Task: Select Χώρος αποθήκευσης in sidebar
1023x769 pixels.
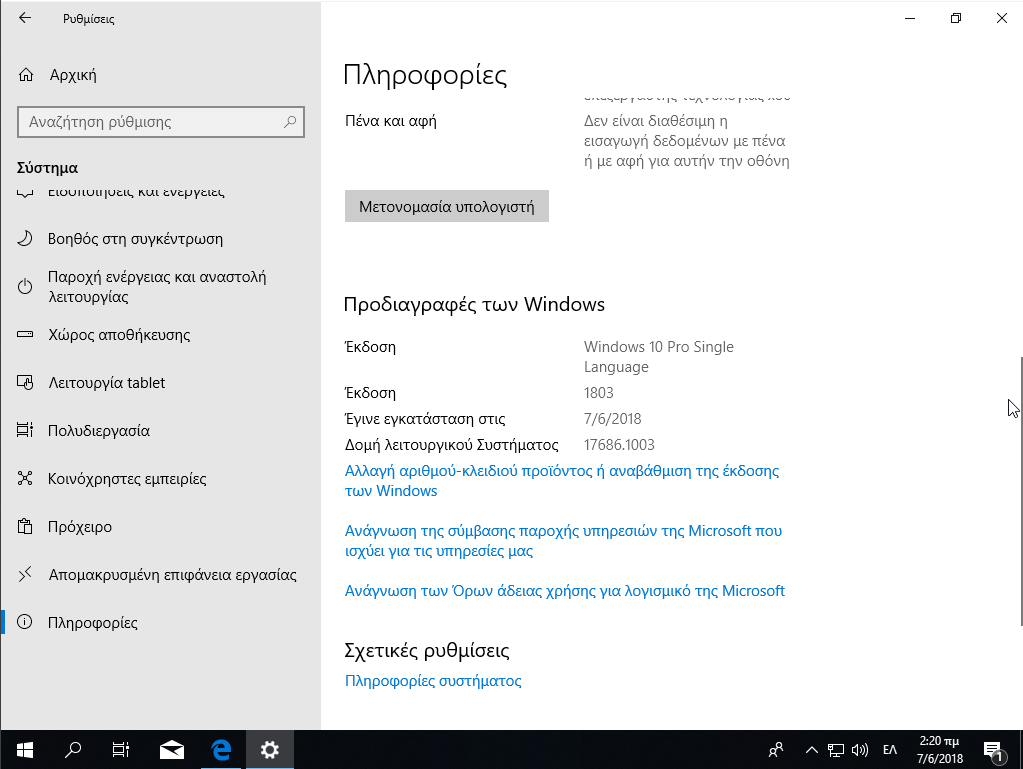Action: point(160,335)
